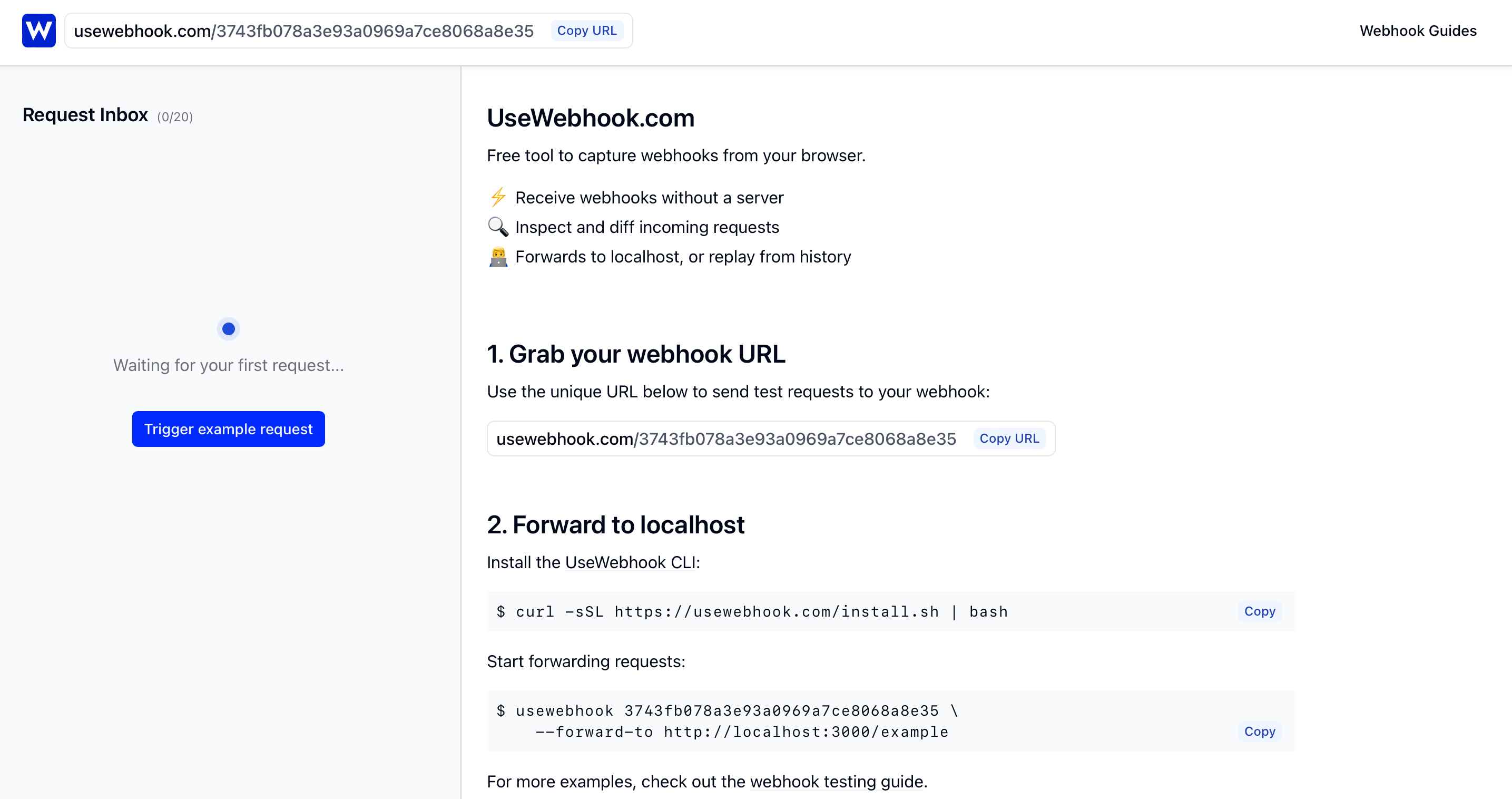The image size is (1512, 799).
Task: Click 'Waiting for your first request...' text
Action: (x=228, y=365)
